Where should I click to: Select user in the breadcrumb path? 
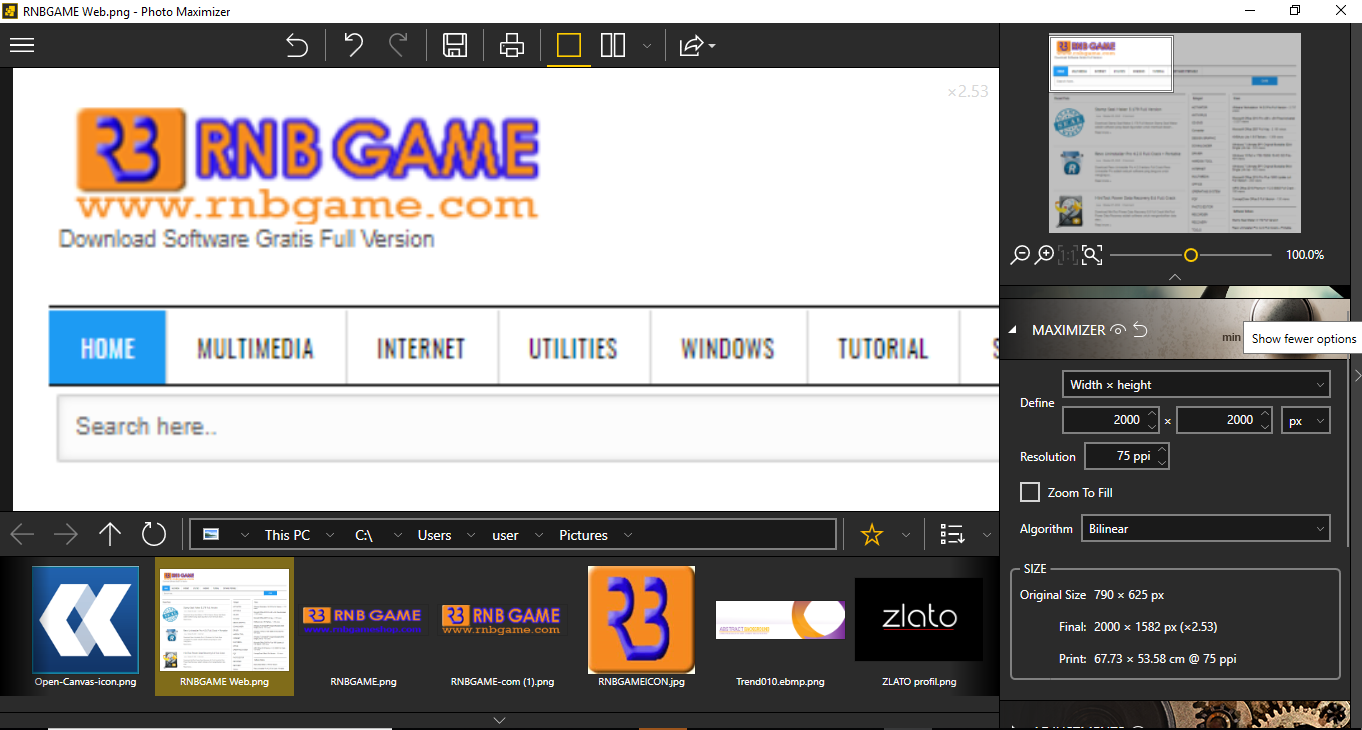tap(505, 535)
